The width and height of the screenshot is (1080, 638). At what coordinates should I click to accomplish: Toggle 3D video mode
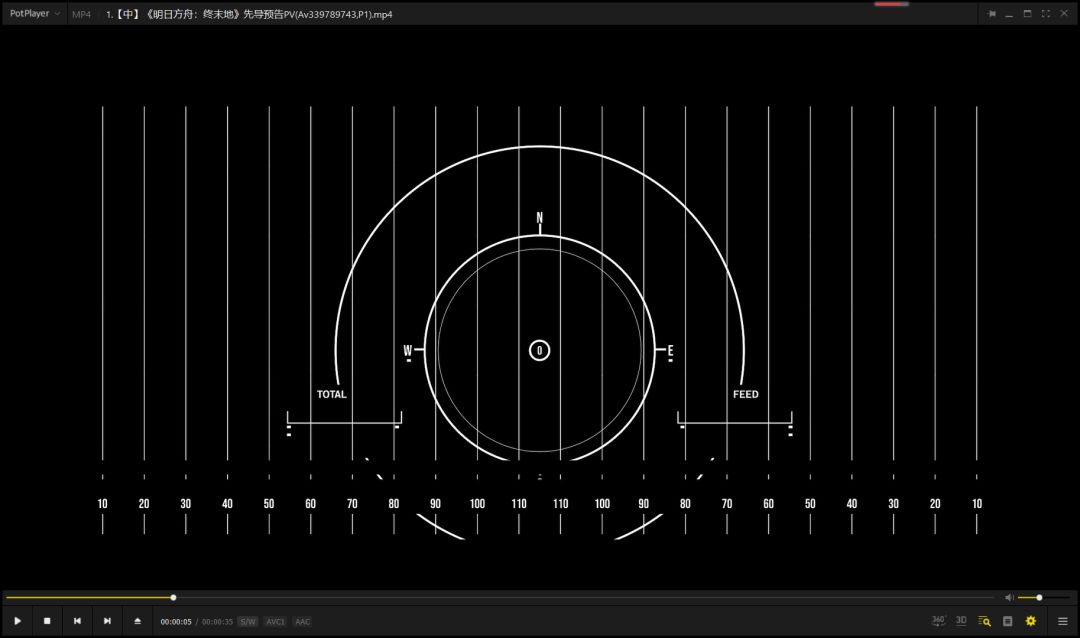click(x=961, y=621)
